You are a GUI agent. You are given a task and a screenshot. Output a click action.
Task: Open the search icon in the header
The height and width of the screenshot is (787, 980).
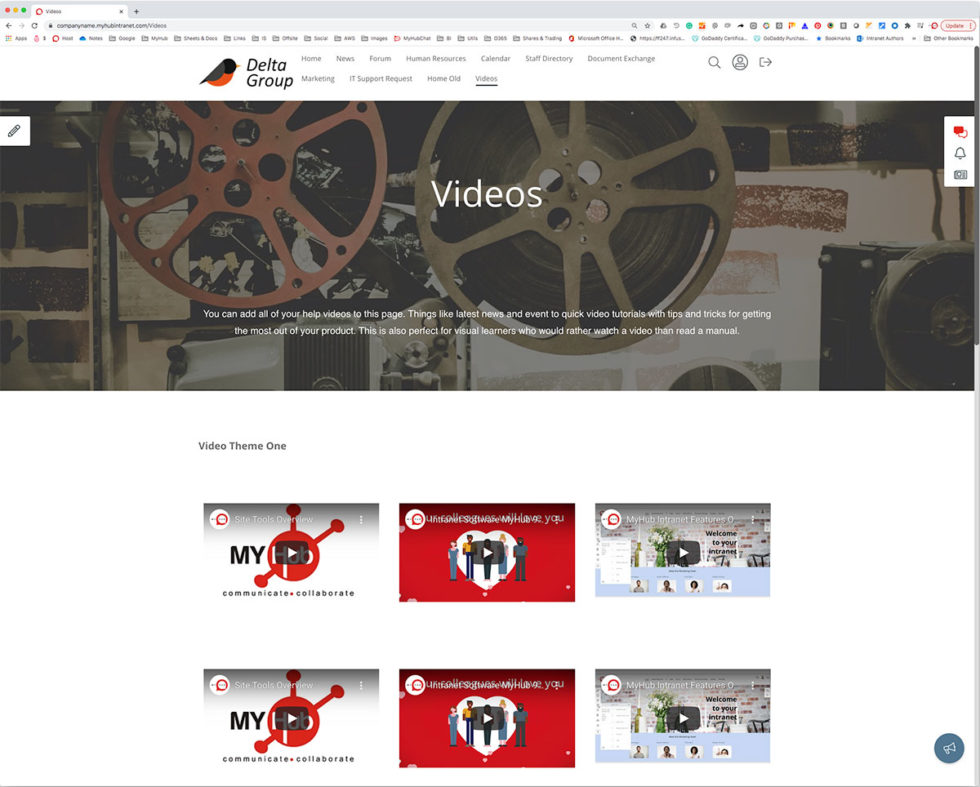point(714,62)
